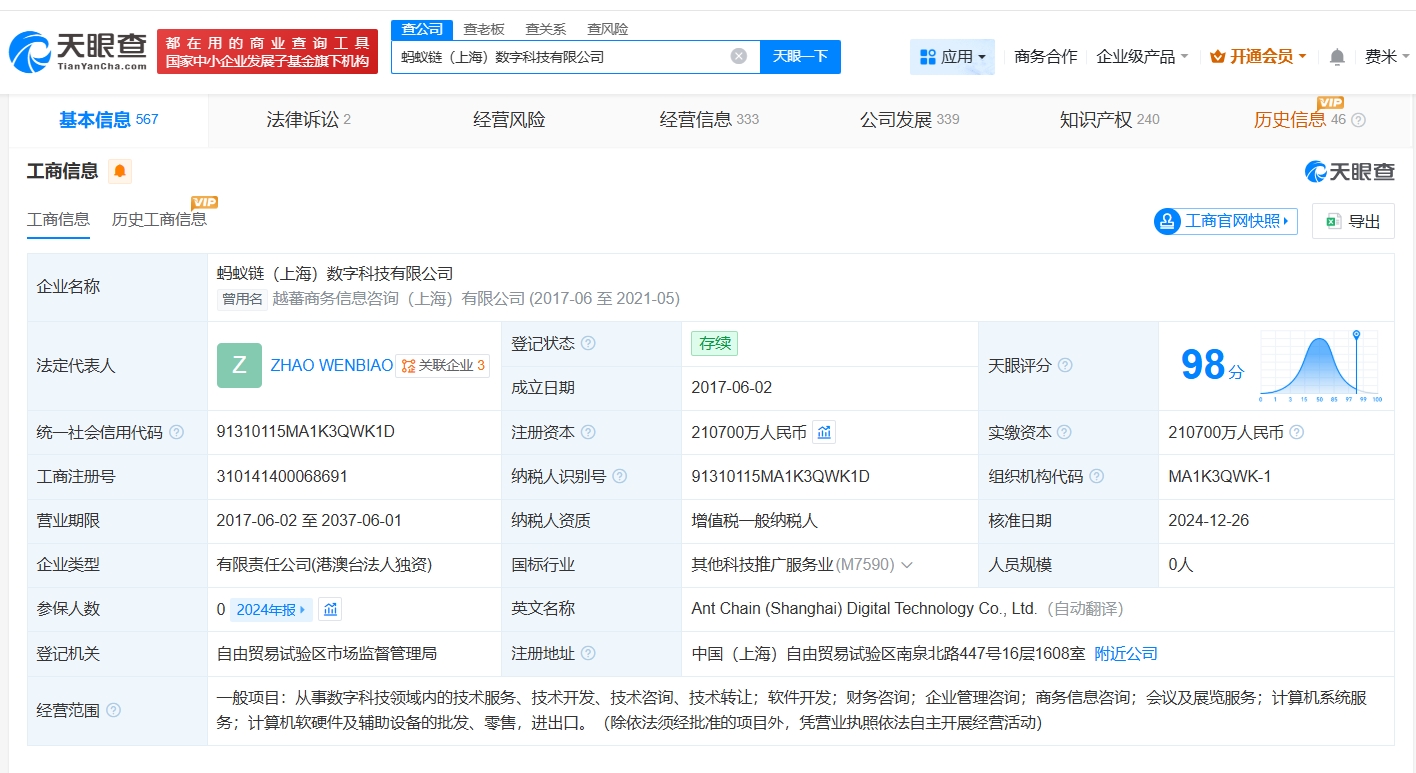The height and width of the screenshot is (773, 1416).
Task: Click the help icon next to 历史信息
Action: pos(1358,120)
